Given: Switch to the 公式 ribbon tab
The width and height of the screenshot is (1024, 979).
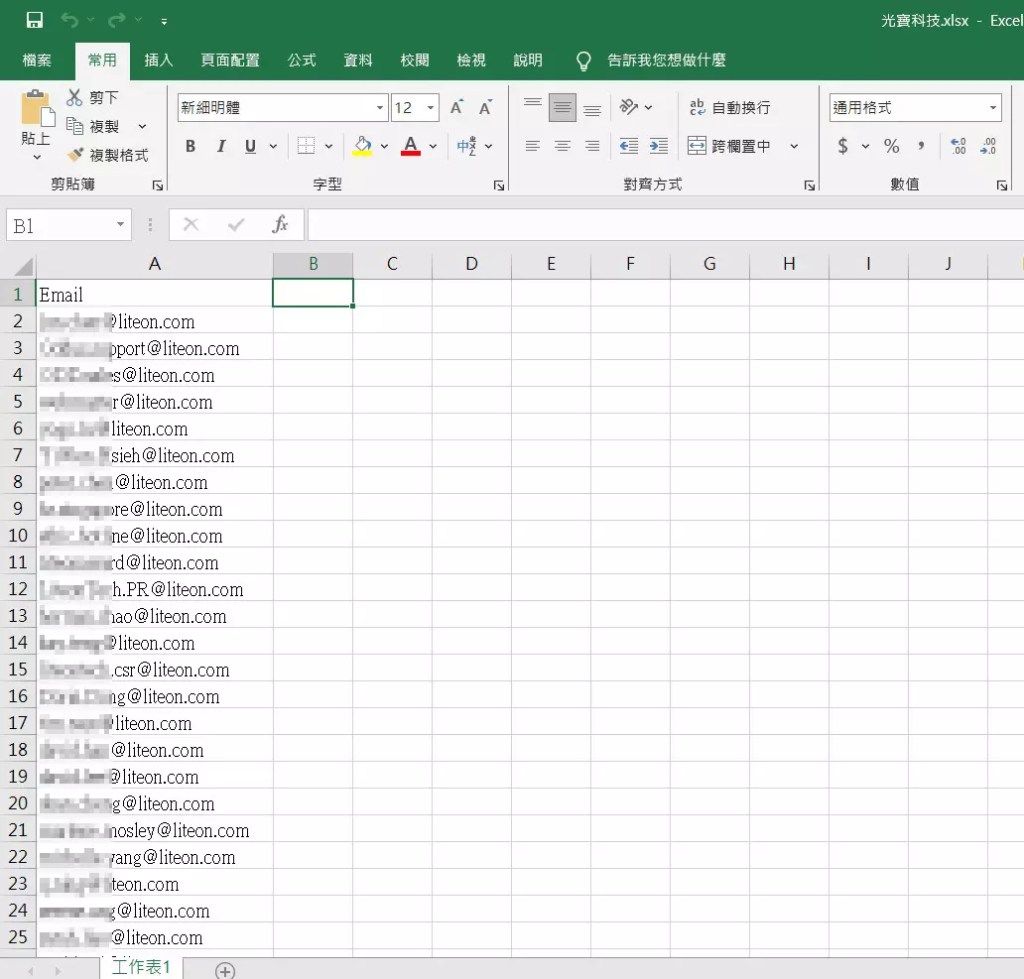Looking at the screenshot, I should point(301,60).
